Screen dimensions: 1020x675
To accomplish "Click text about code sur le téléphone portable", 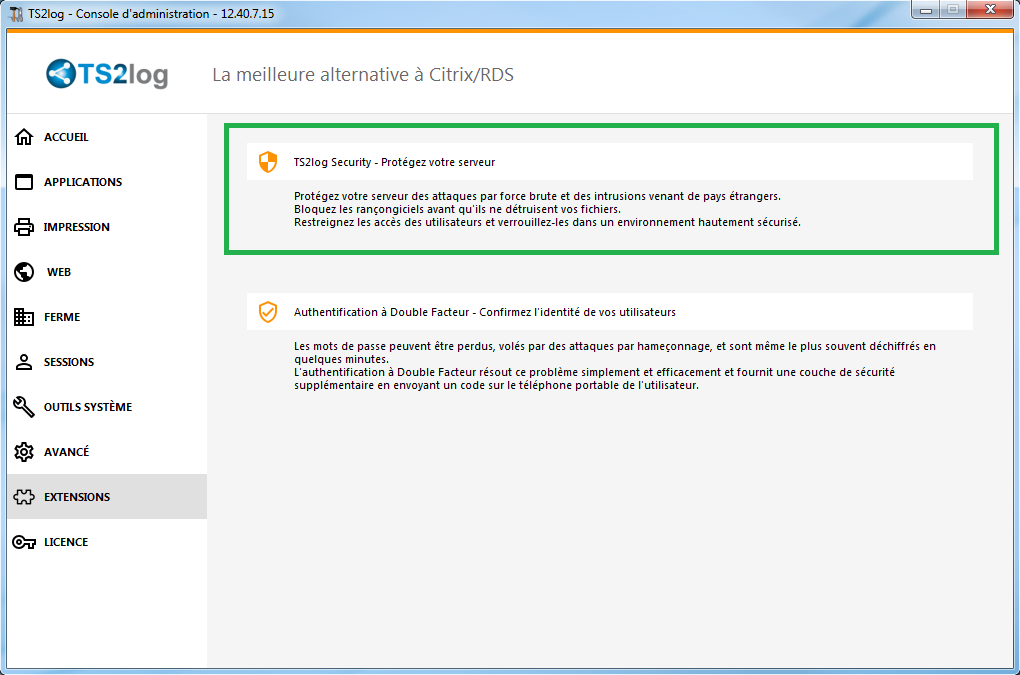I will (496, 386).
